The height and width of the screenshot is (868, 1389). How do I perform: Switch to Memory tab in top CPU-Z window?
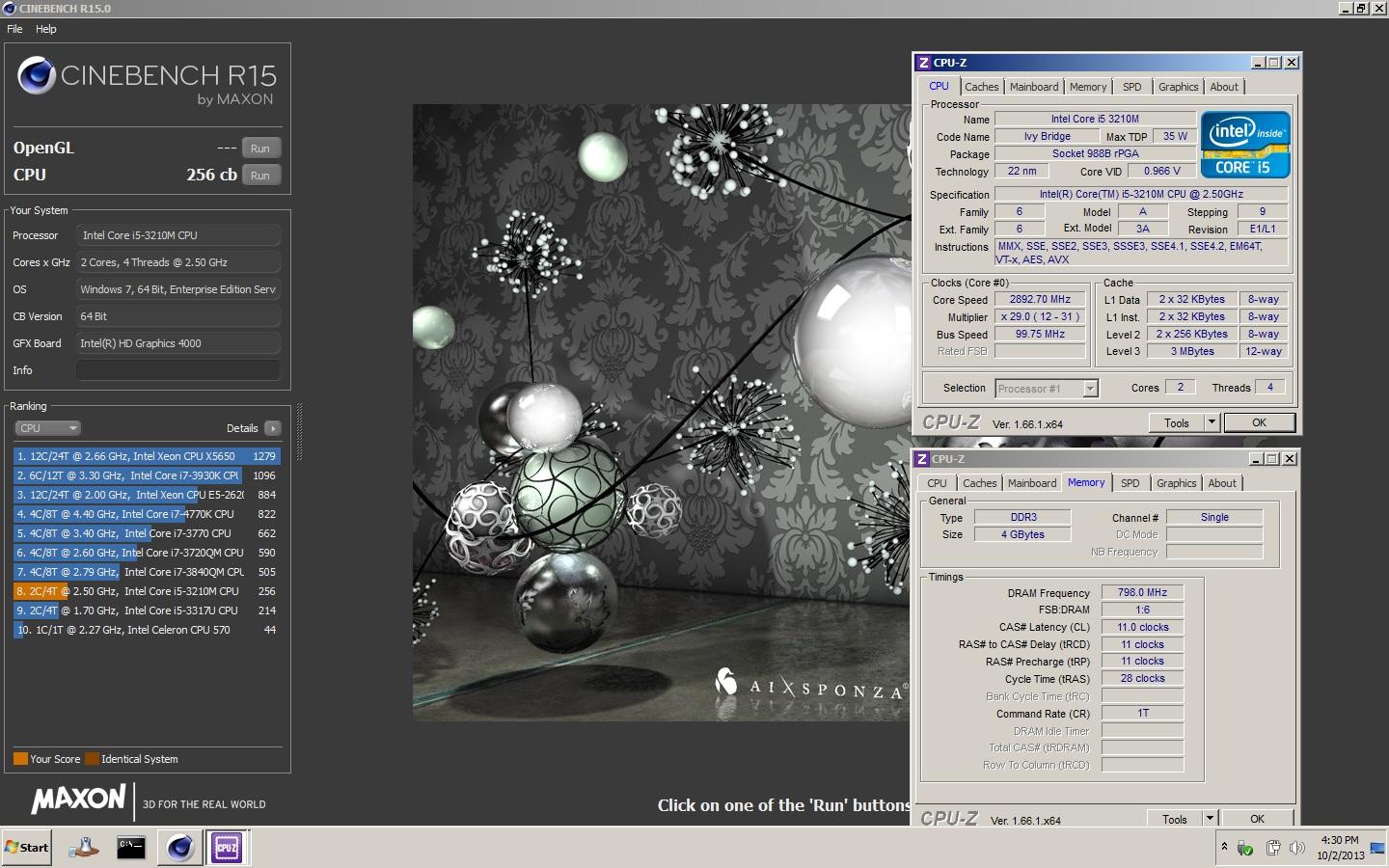pyautogui.click(x=1088, y=87)
